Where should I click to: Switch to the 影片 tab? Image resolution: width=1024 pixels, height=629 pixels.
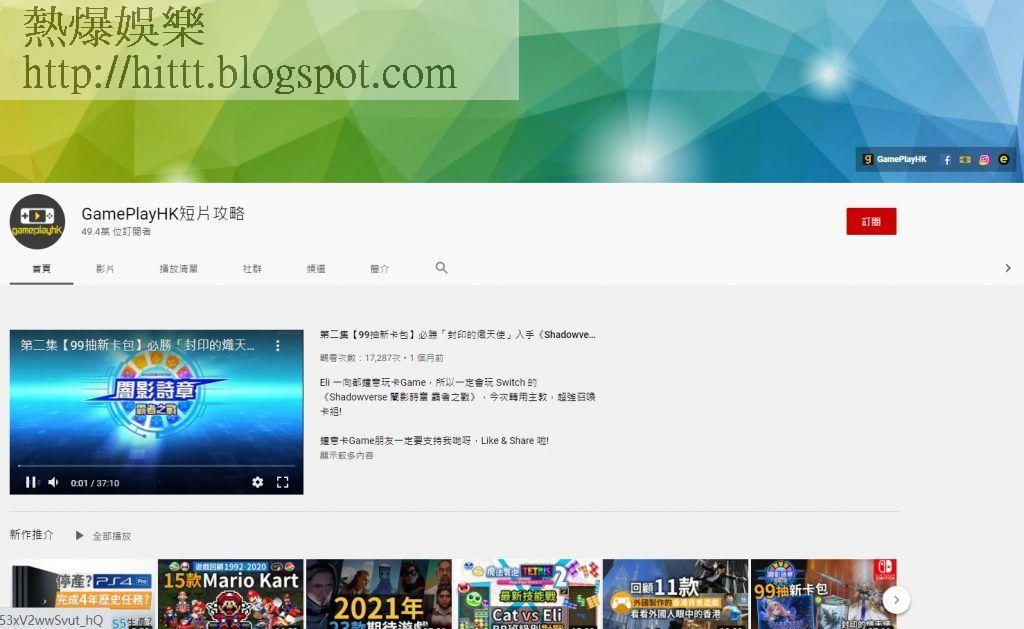coord(105,268)
